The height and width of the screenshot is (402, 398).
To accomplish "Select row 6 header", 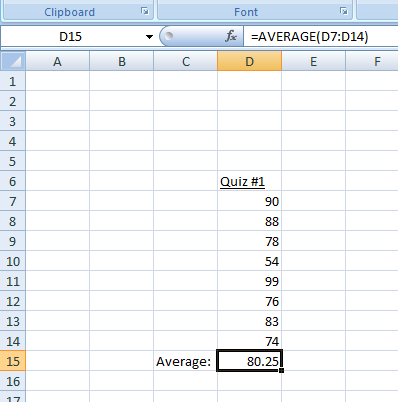I will click(13, 181).
